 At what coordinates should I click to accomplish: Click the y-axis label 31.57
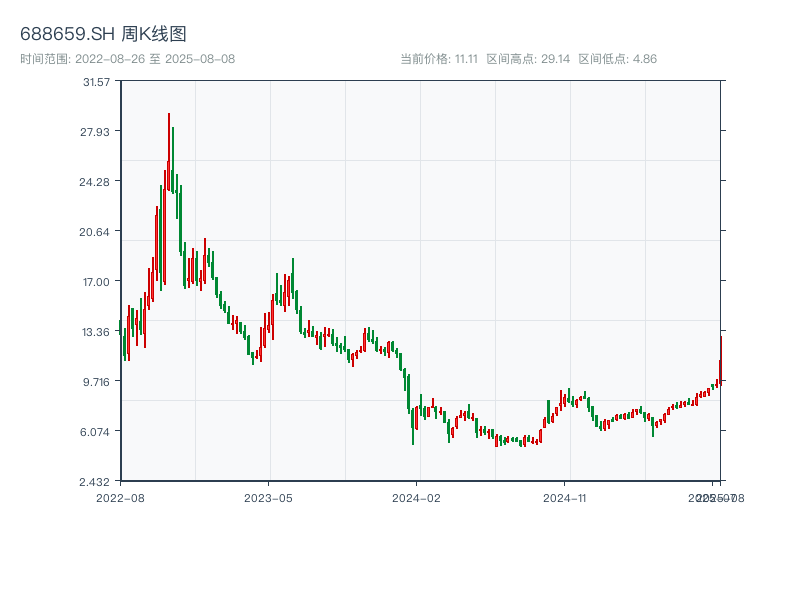tap(96, 82)
